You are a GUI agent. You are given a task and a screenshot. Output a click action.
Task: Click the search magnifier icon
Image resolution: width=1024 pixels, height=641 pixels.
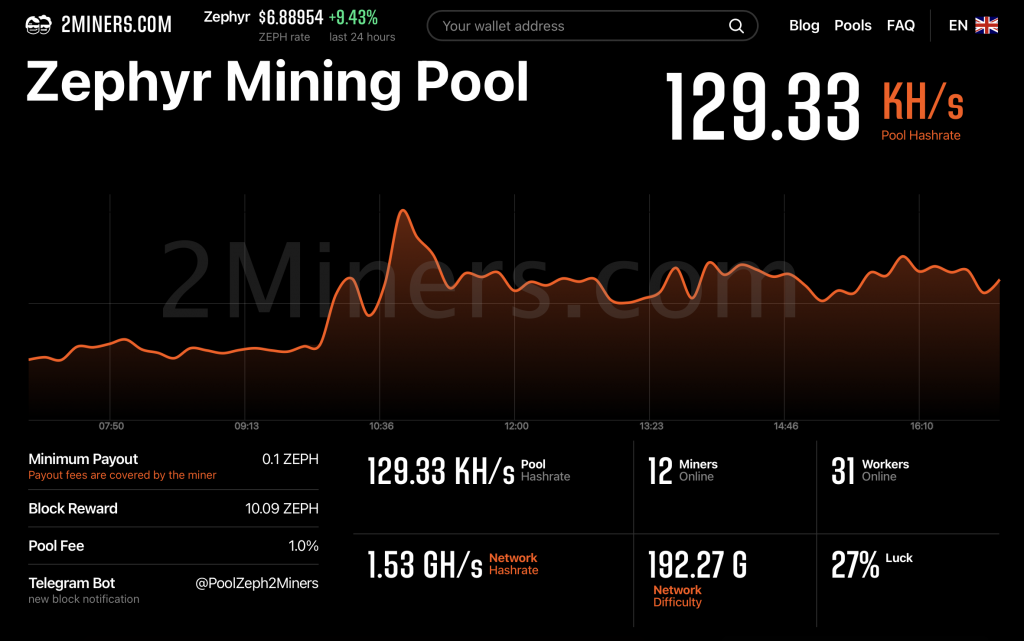[x=736, y=26]
